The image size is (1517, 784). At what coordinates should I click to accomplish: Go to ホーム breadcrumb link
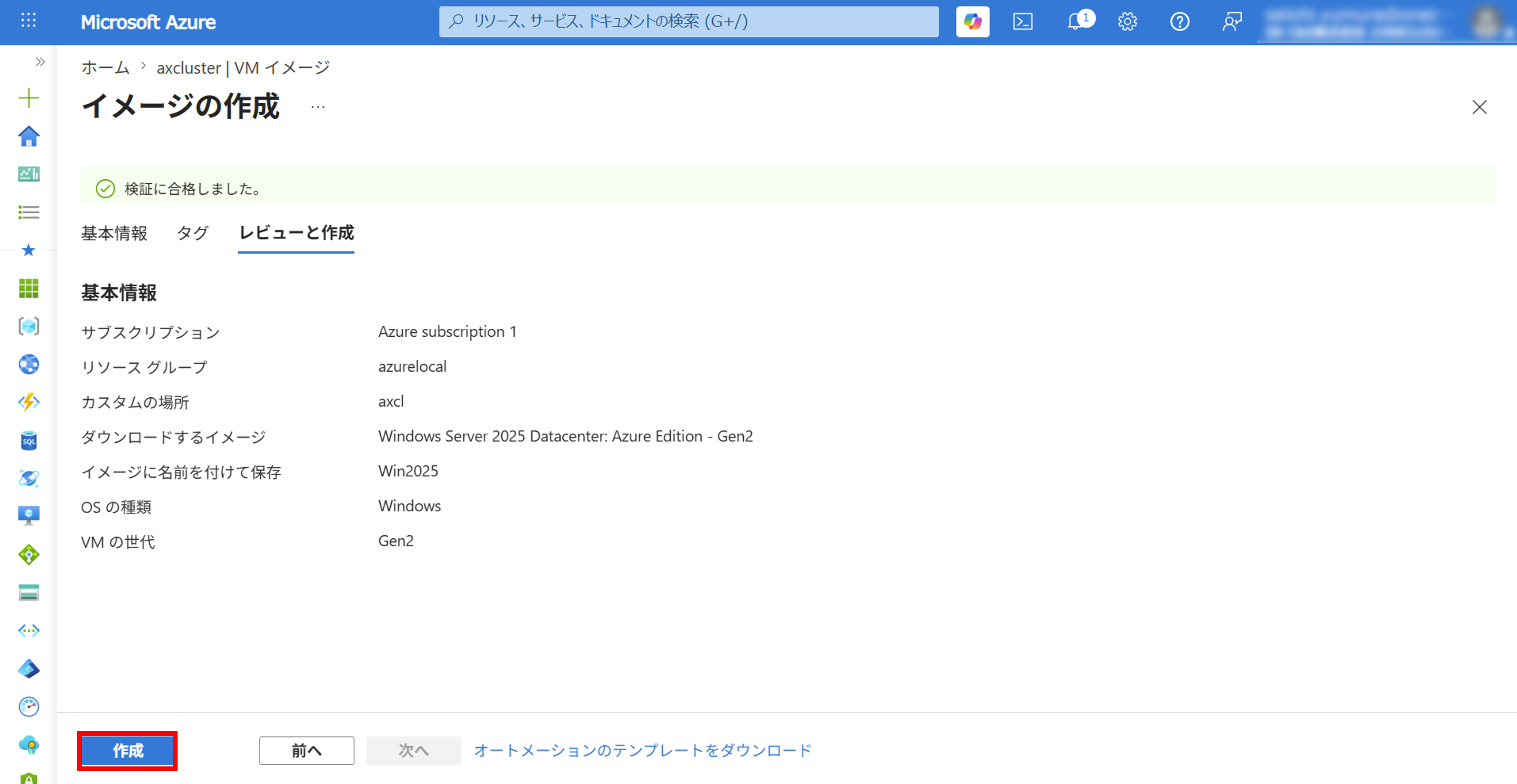point(106,68)
